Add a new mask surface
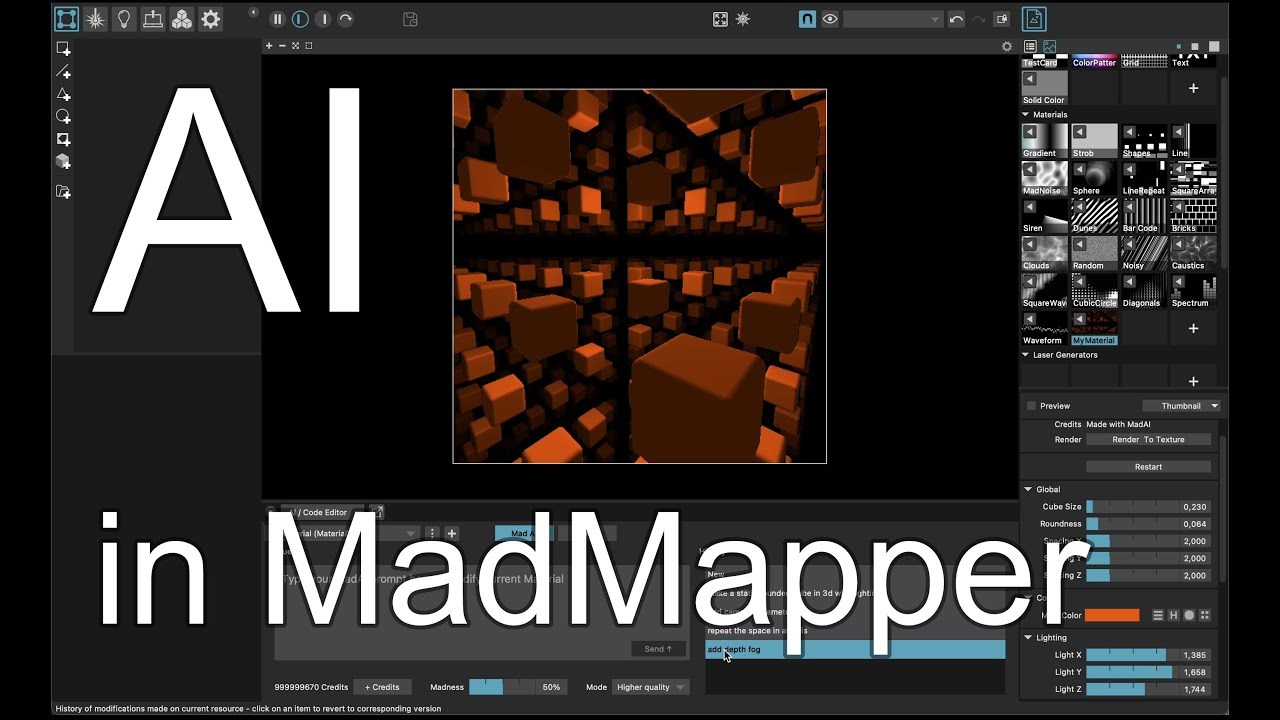This screenshot has height=720, width=1280. (x=63, y=139)
